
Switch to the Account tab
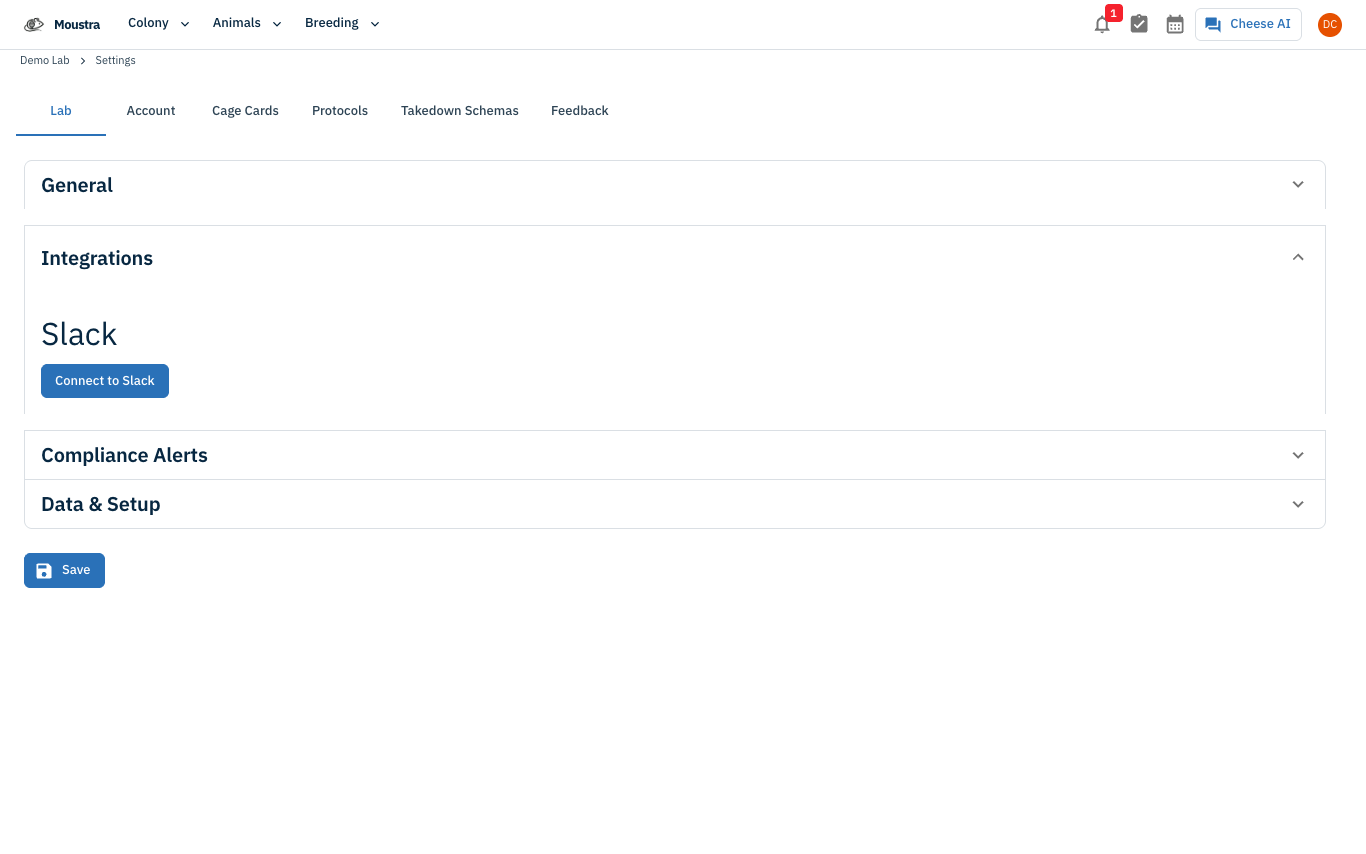pyautogui.click(x=151, y=111)
